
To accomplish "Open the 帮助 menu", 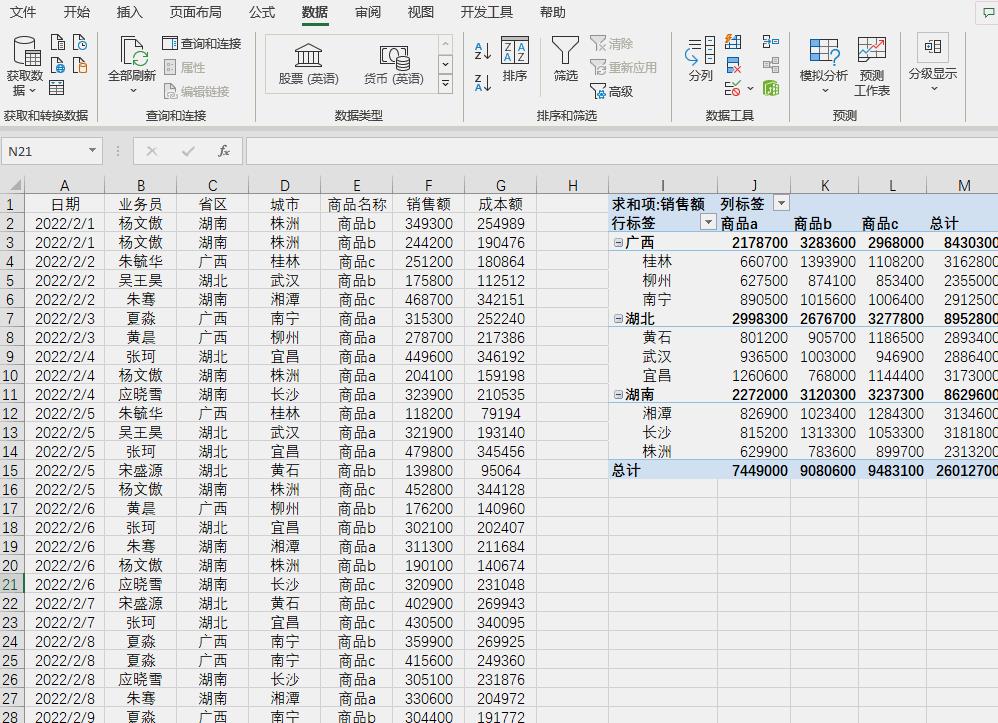I will click(x=552, y=13).
